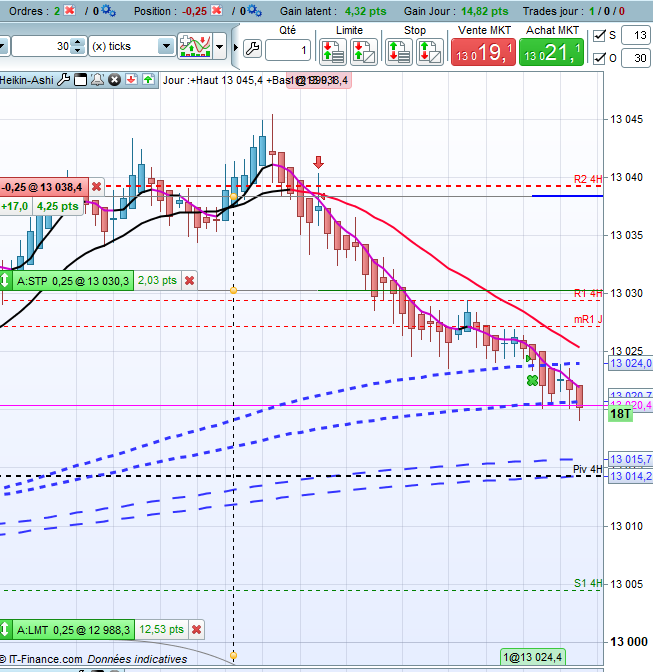Click the 13 015,7 price axis label
Viewport: 653px width, 672px height.
coord(630,459)
